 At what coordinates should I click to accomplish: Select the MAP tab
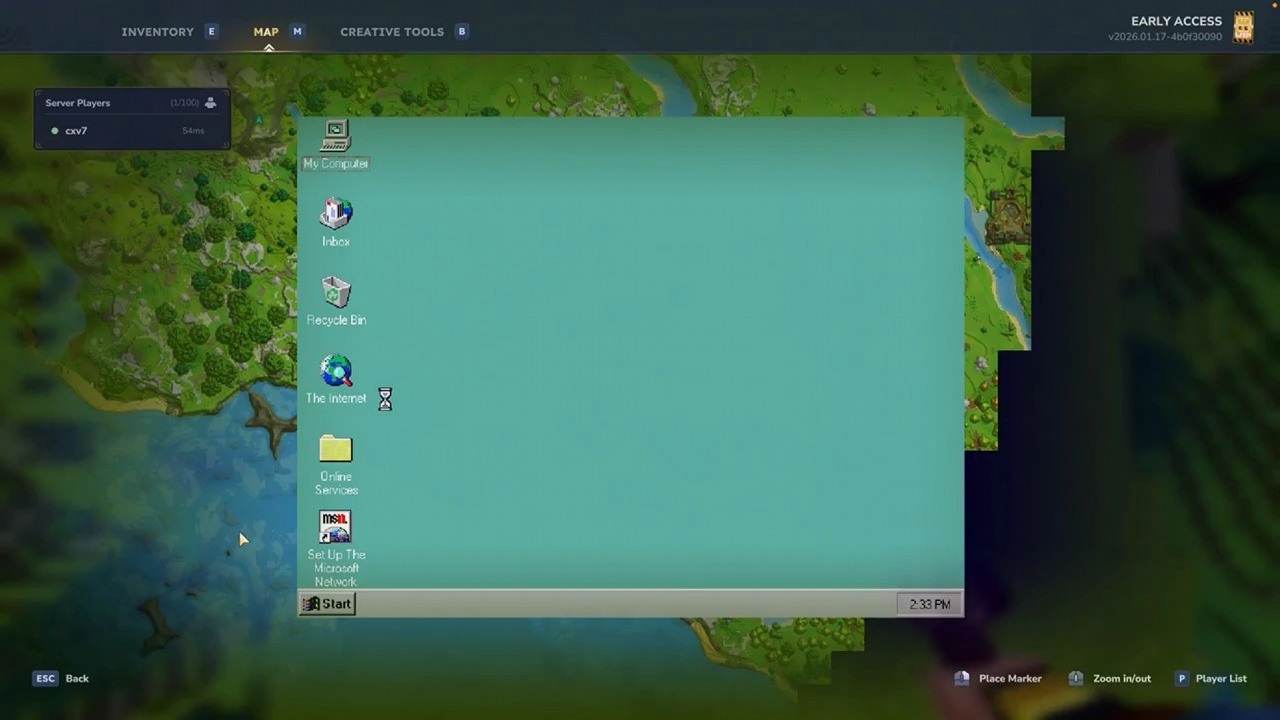[x=266, y=31]
